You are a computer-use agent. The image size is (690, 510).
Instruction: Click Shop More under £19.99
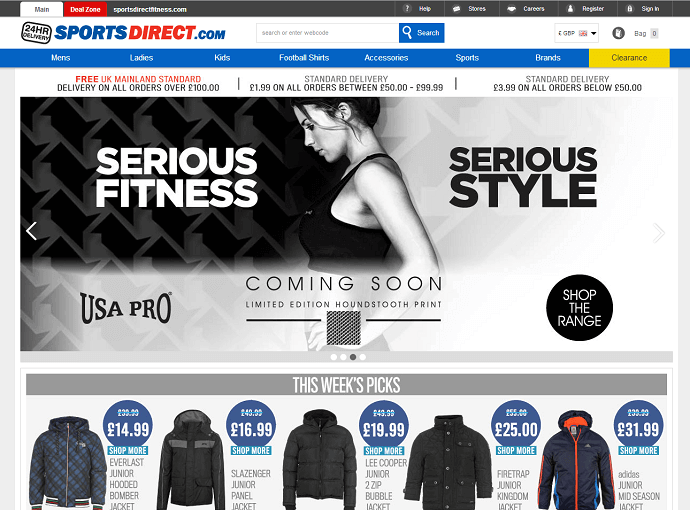click(384, 451)
